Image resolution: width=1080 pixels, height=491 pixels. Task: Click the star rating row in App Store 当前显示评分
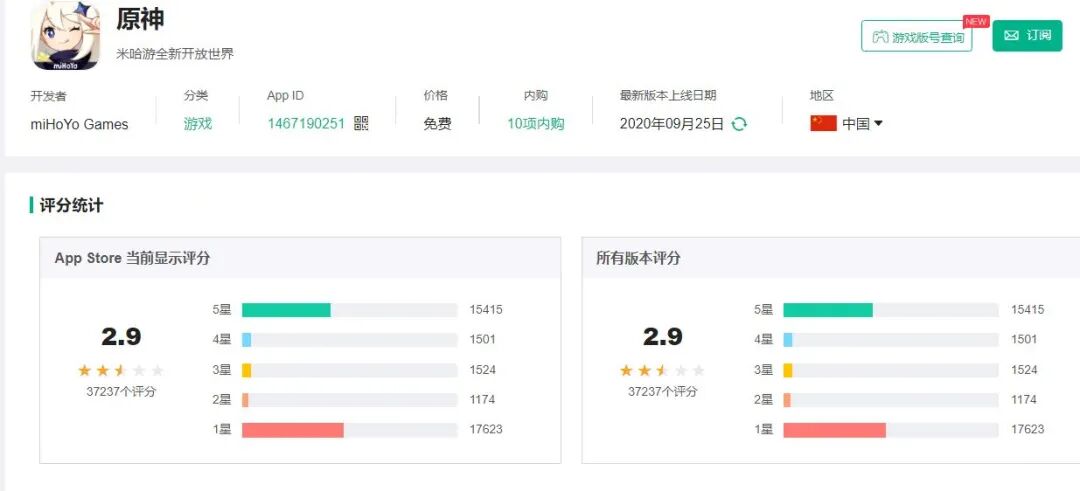(x=121, y=370)
